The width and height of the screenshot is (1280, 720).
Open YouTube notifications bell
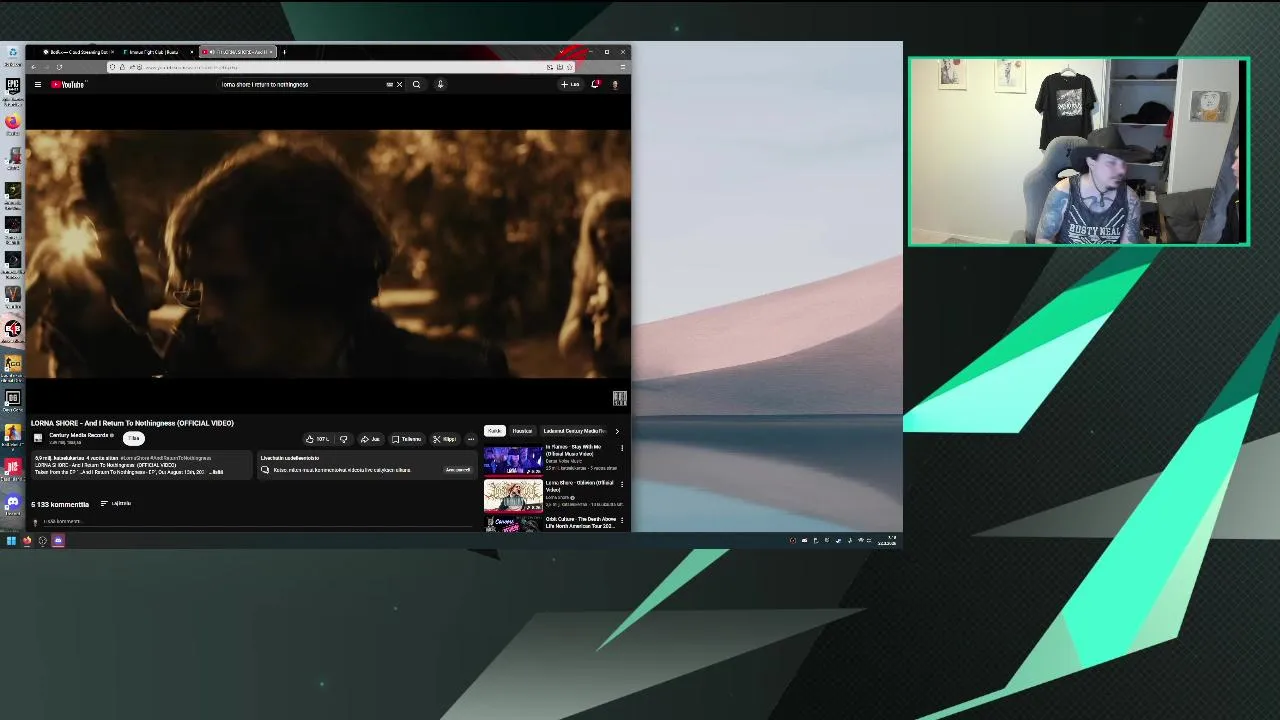pos(595,84)
